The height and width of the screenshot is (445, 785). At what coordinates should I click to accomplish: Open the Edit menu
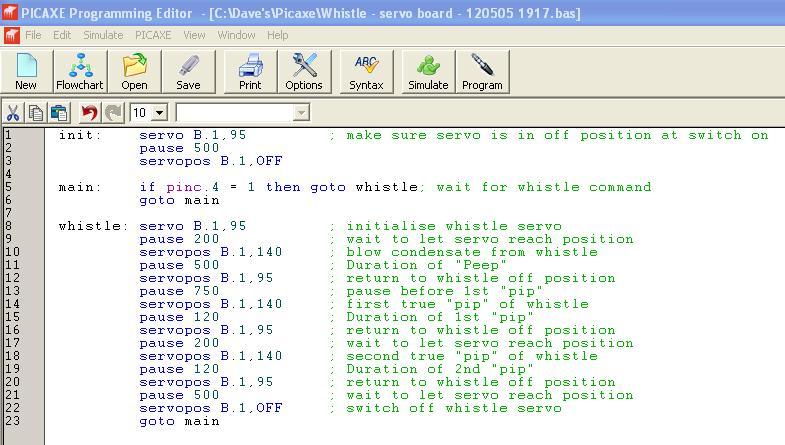pyautogui.click(x=62, y=35)
